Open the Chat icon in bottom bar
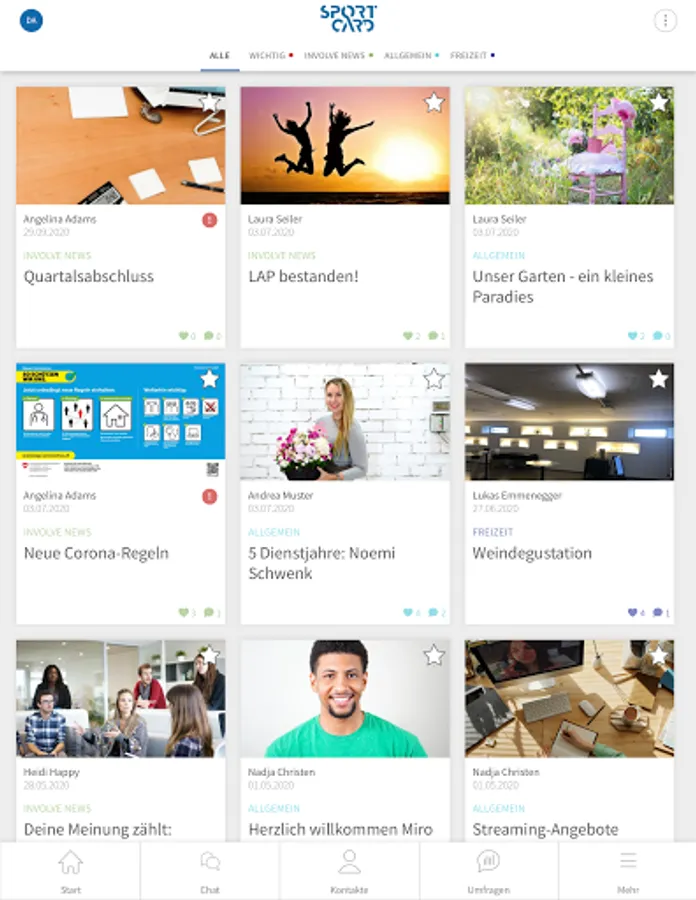This screenshot has width=696, height=900. 210,862
